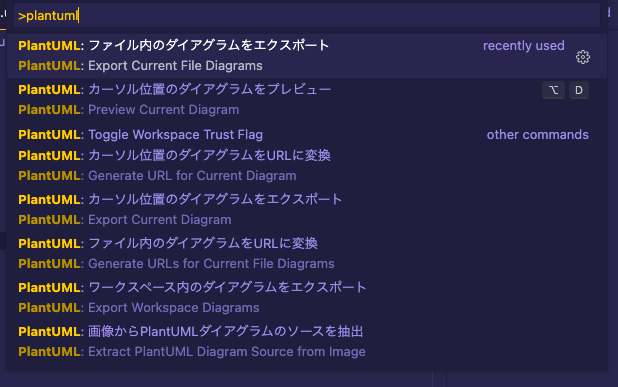
Task: Click text カーソル位置のダイアグラムをプレビュー
Action: click(x=209, y=89)
